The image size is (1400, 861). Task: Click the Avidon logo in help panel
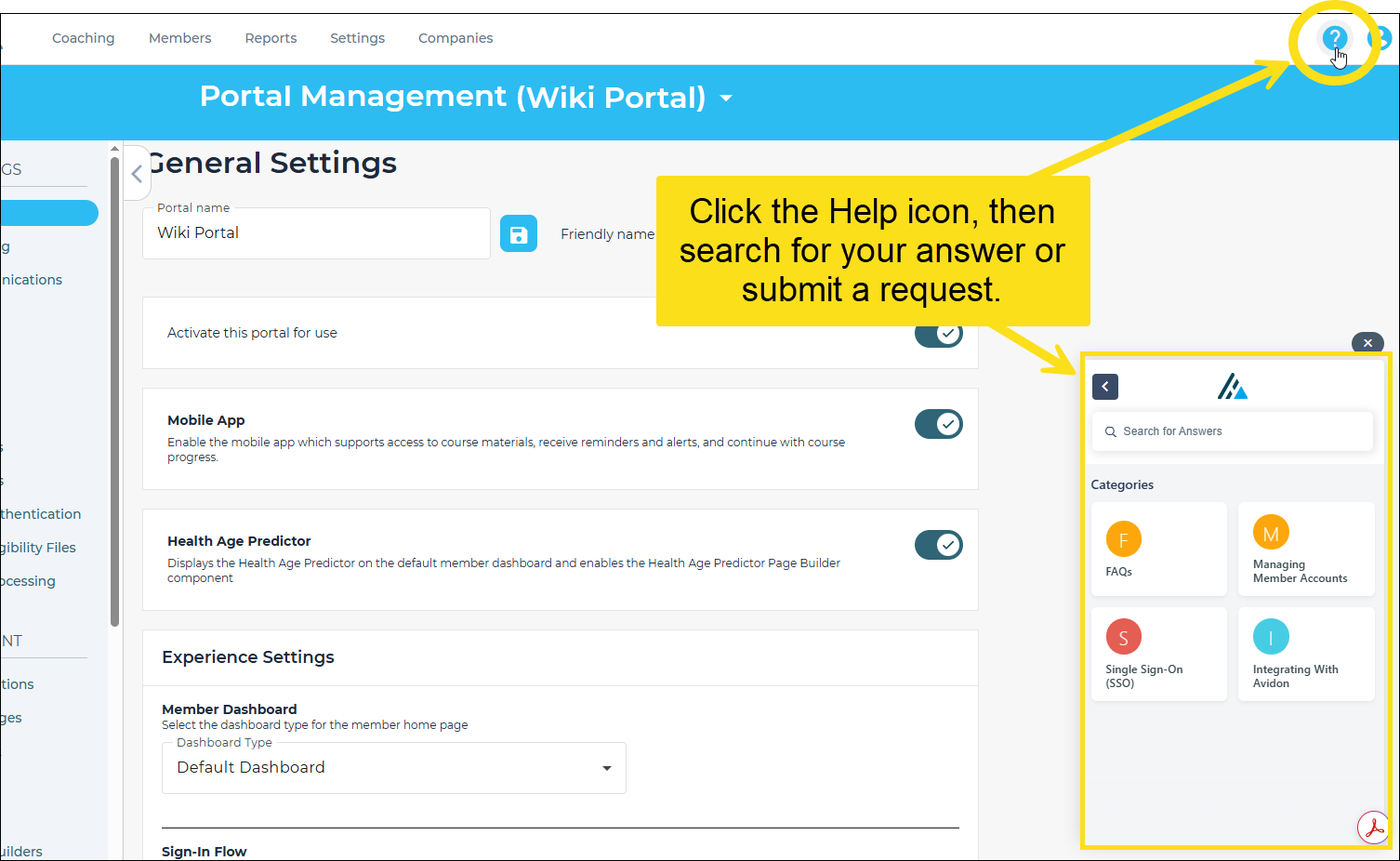(1233, 386)
